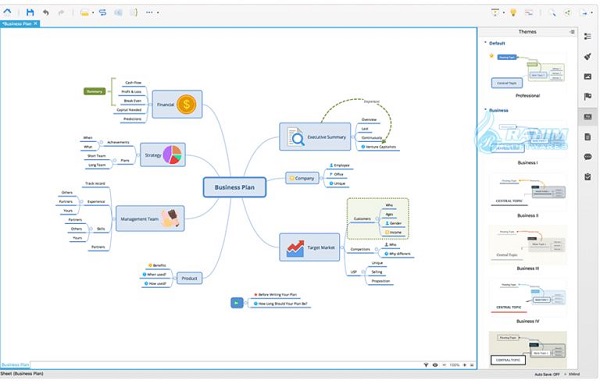This screenshot has height=384, width=600.
Task: Click the zoom in plus button
Action: [465, 365]
